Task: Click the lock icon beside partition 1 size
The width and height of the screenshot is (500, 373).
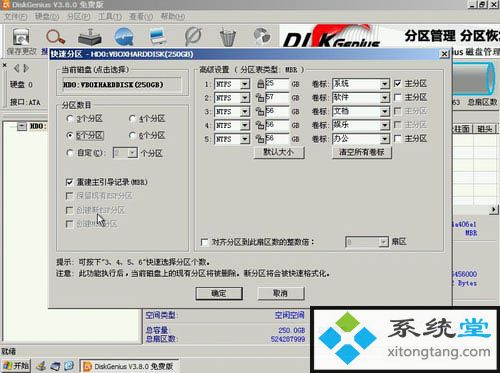Action: tap(260, 84)
